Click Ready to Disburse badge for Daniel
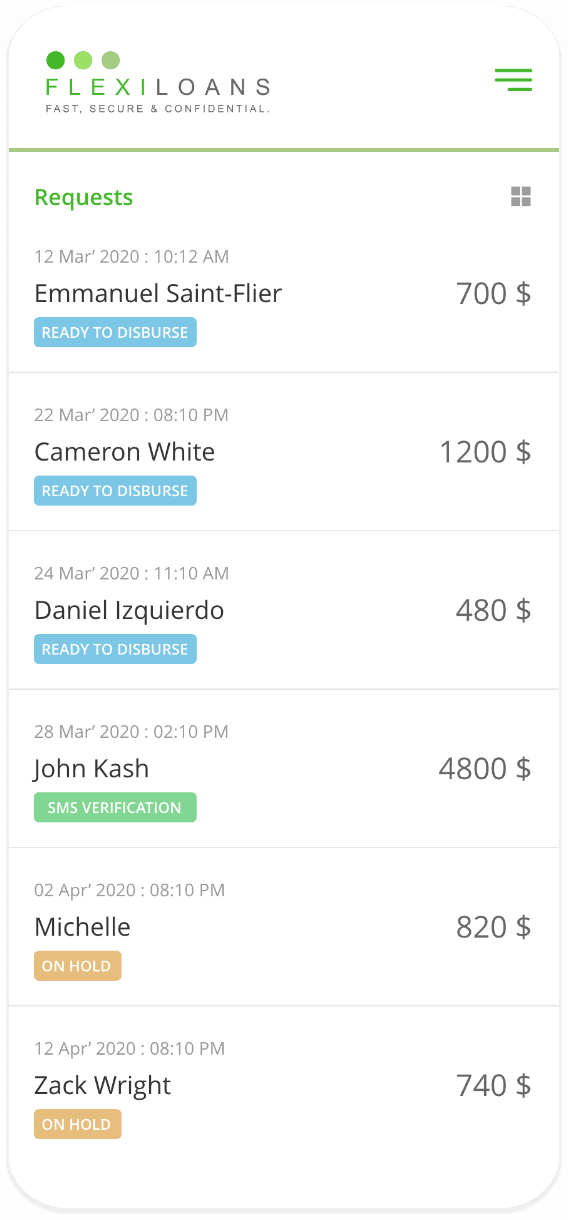This screenshot has width=568, height=1220. pyautogui.click(x=115, y=650)
